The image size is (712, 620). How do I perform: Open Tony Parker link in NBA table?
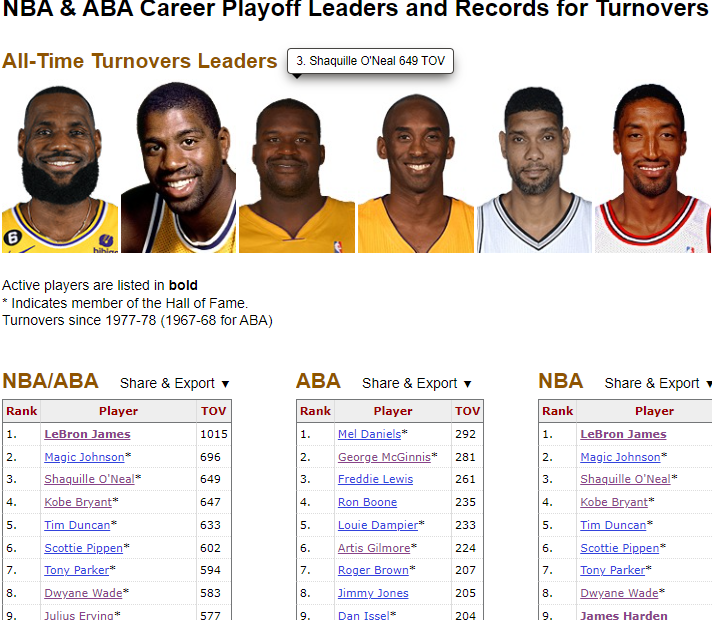[x=613, y=570]
